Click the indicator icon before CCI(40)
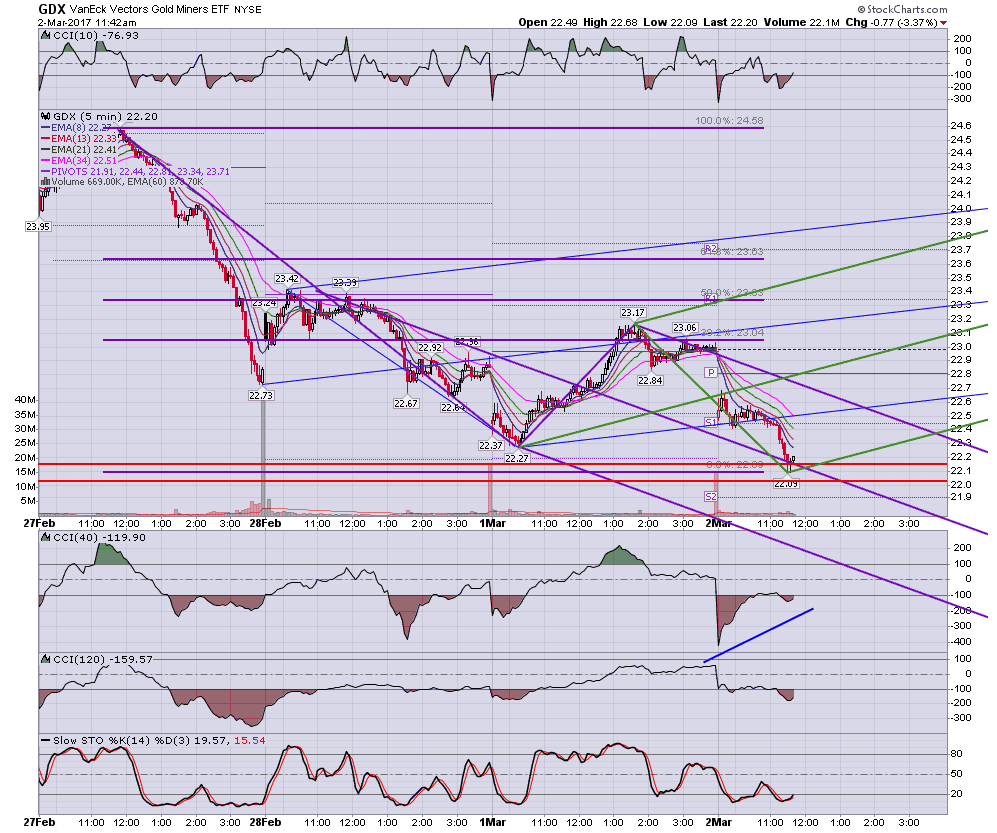The height and width of the screenshot is (833, 997). tap(45, 537)
